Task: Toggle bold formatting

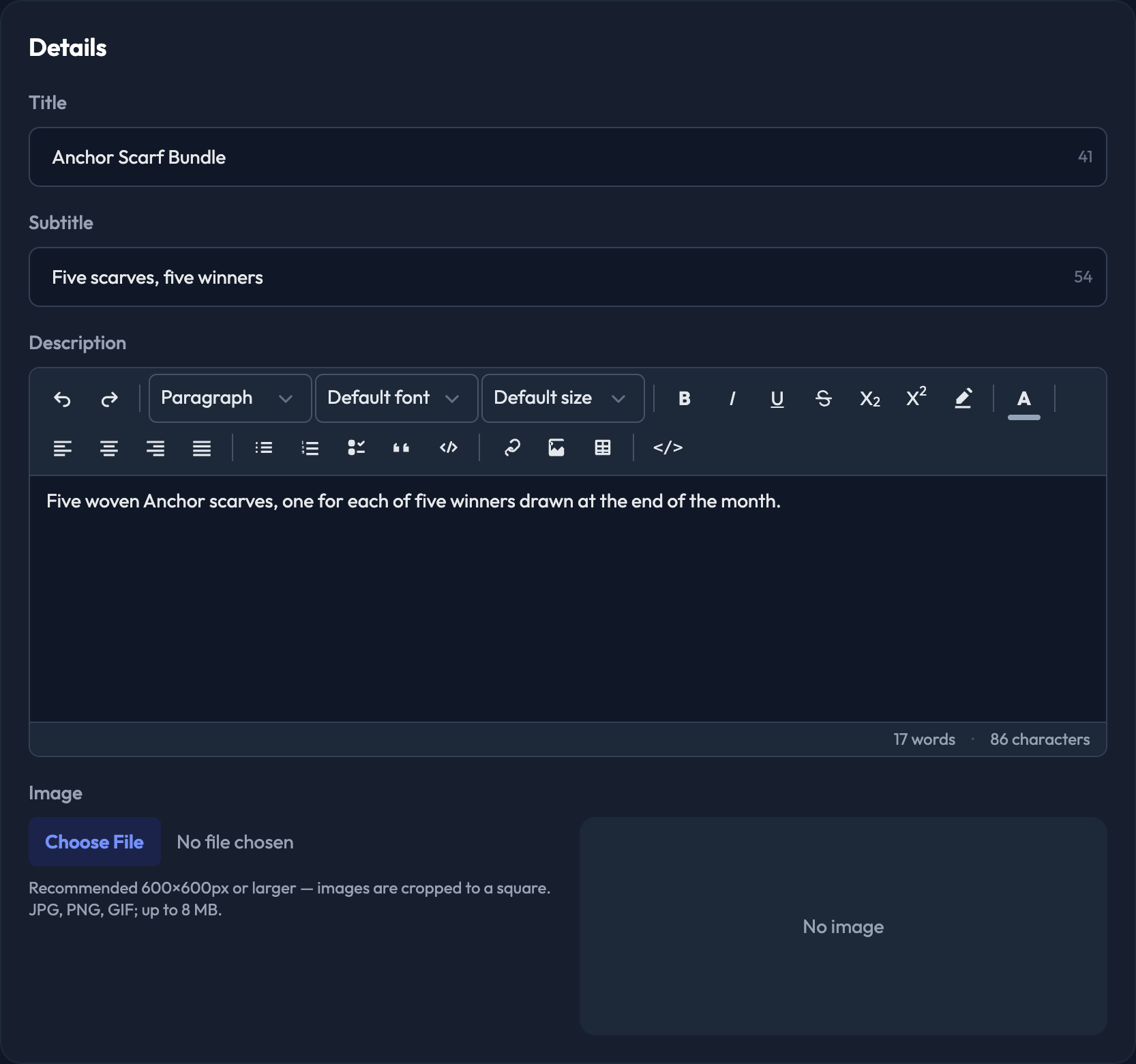Action: 685,398
